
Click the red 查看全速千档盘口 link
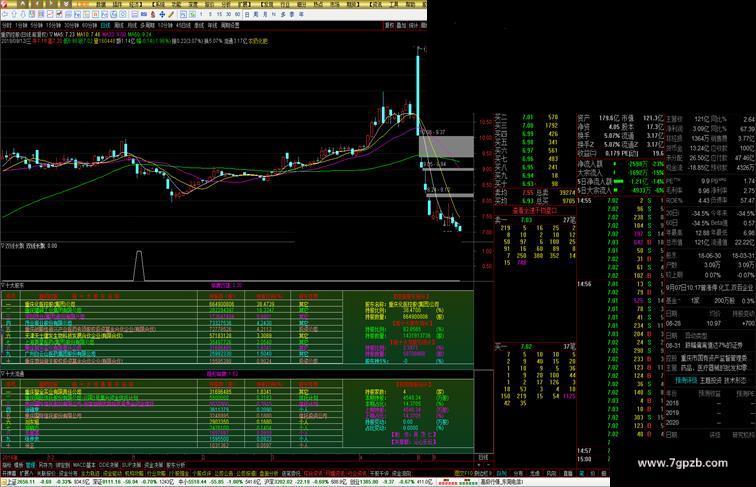(x=534, y=211)
